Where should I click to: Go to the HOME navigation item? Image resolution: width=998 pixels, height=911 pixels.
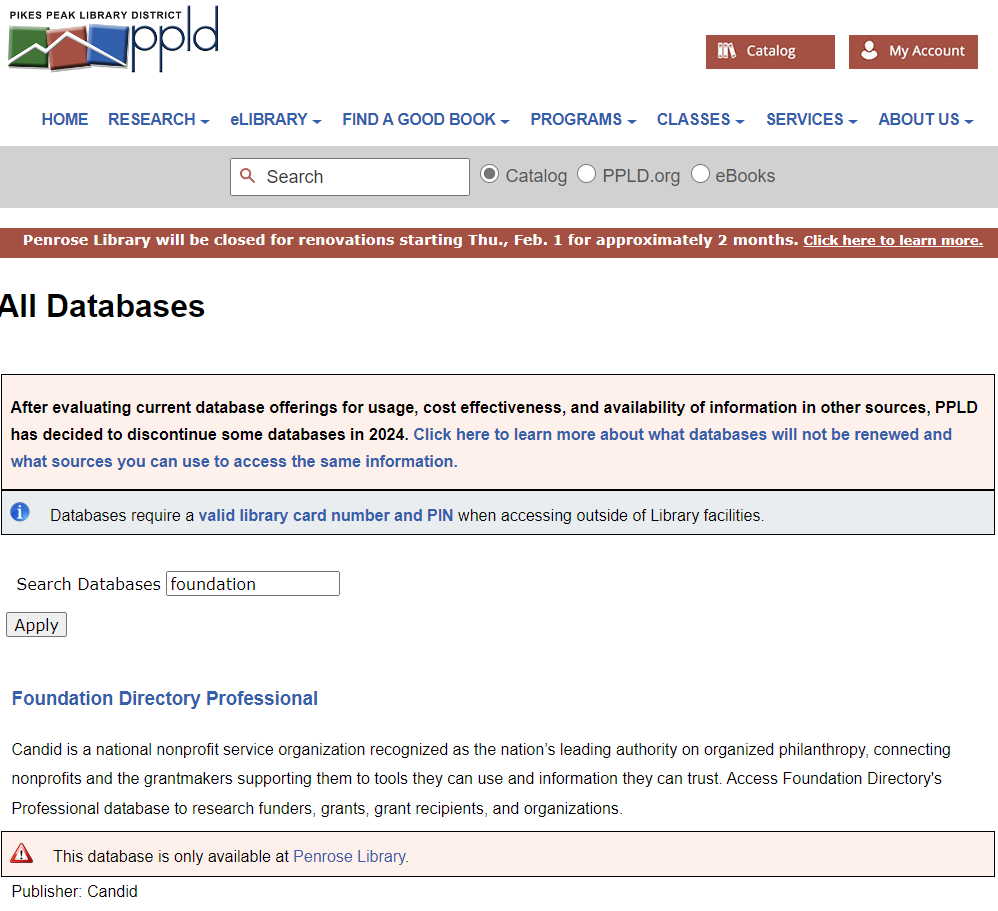point(65,119)
